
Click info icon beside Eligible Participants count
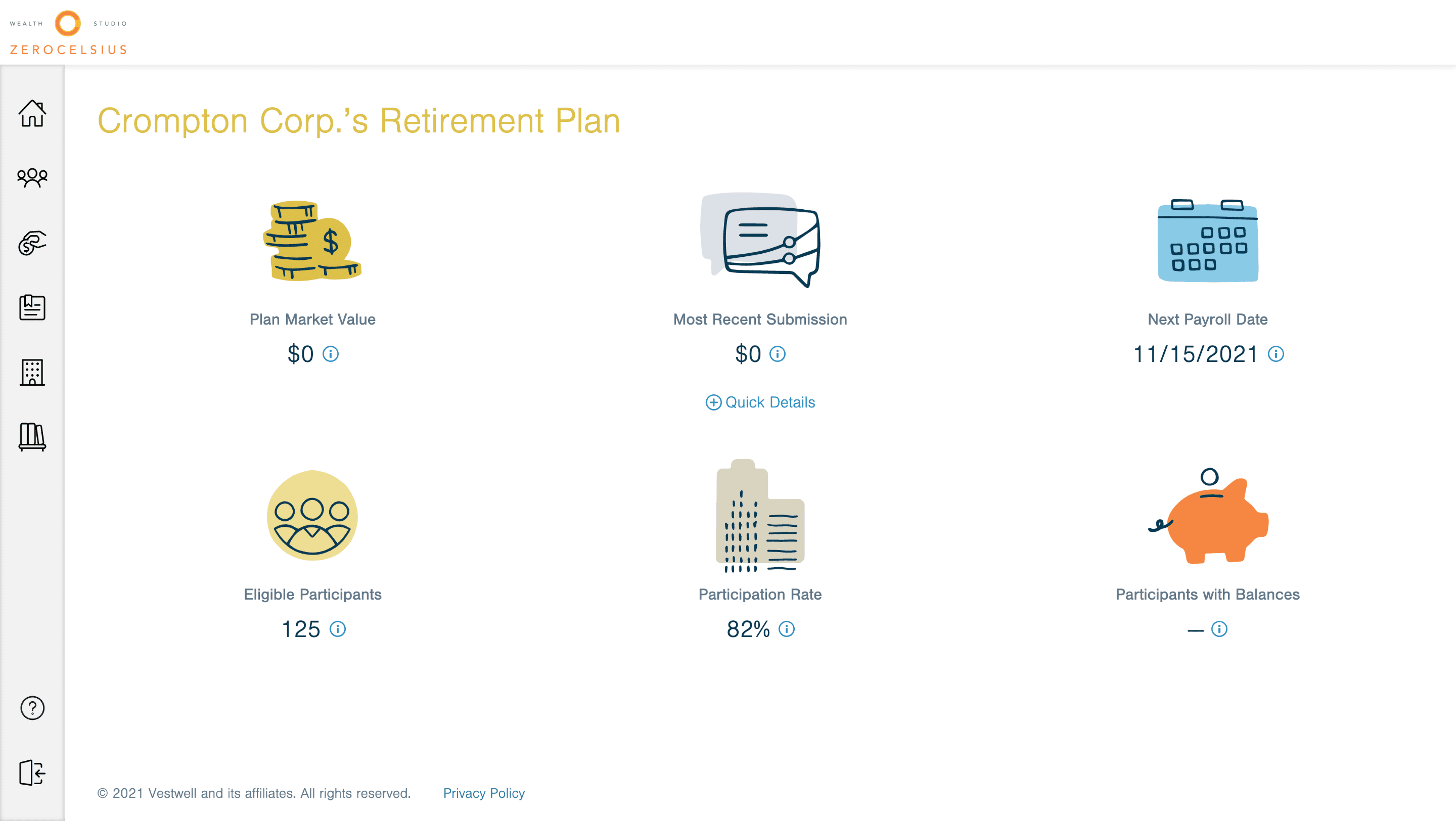tap(337, 629)
